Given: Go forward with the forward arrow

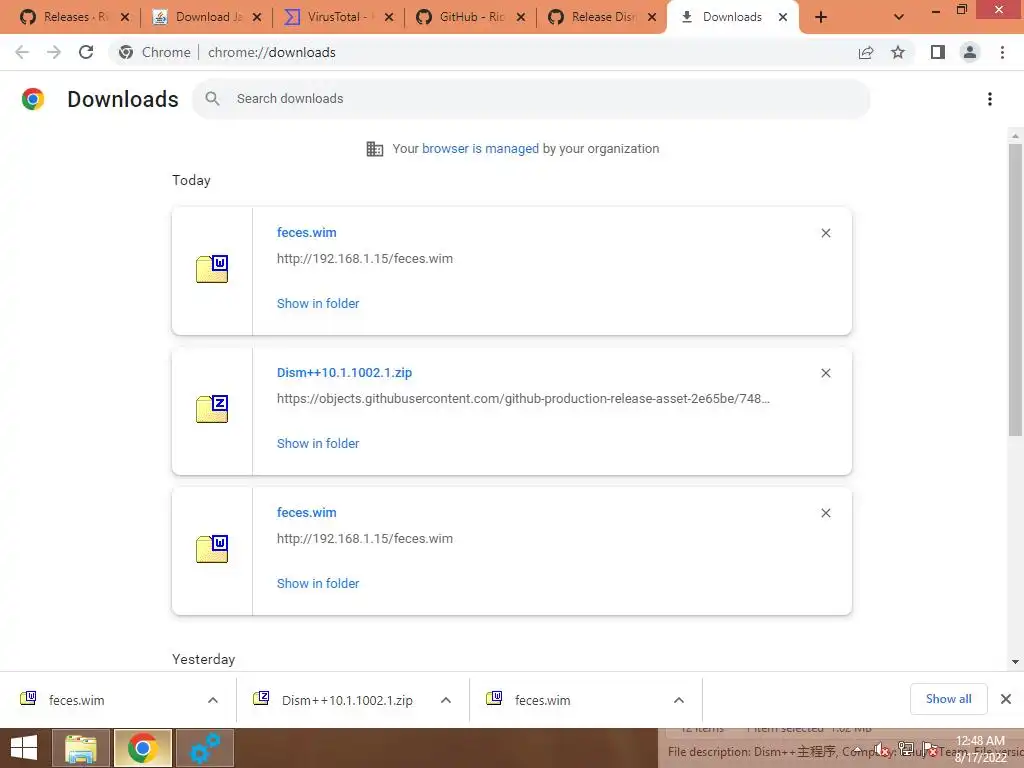Looking at the screenshot, I should click(x=54, y=52).
